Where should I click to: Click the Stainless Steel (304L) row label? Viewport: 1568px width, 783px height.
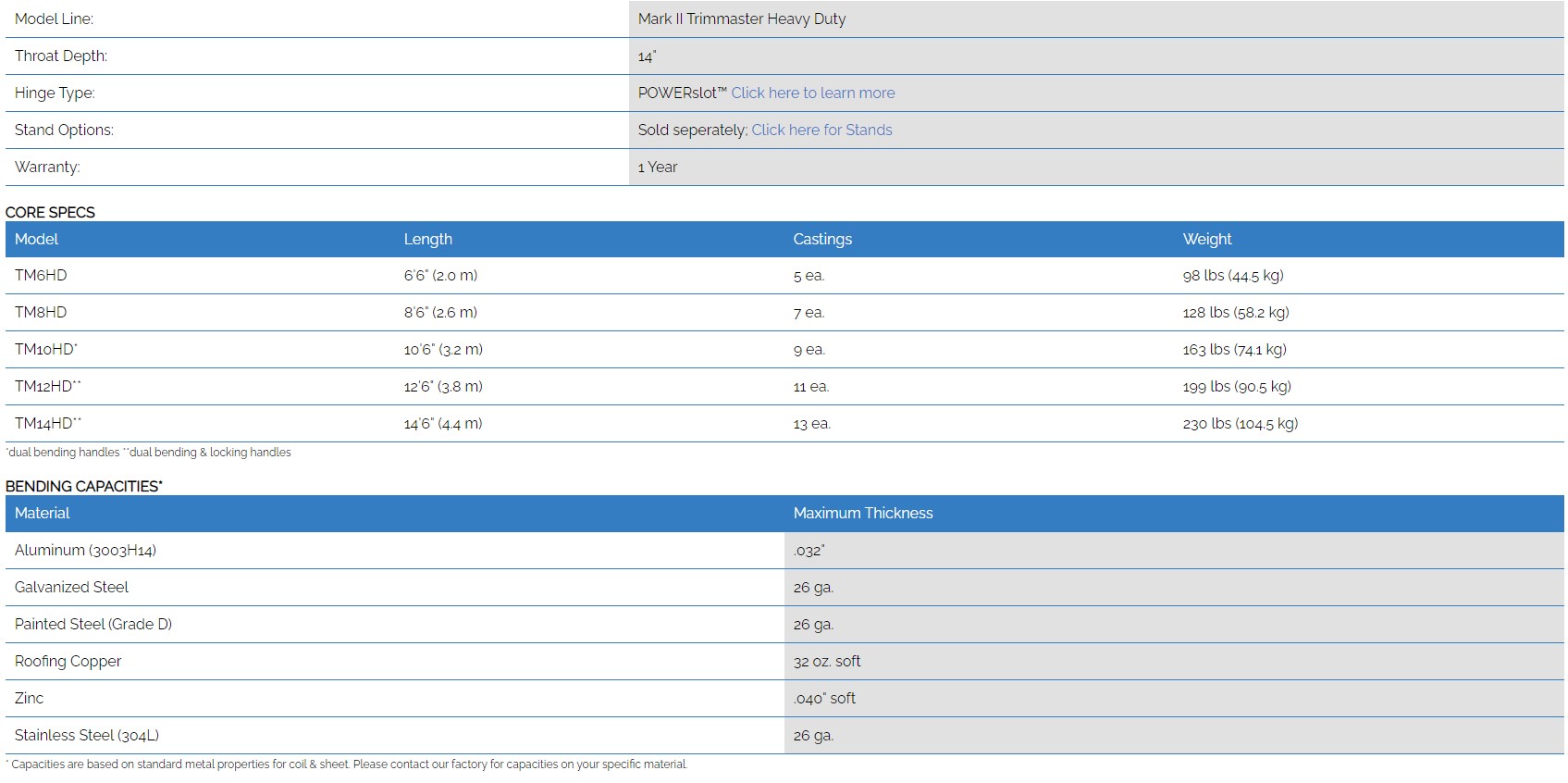click(87, 735)
